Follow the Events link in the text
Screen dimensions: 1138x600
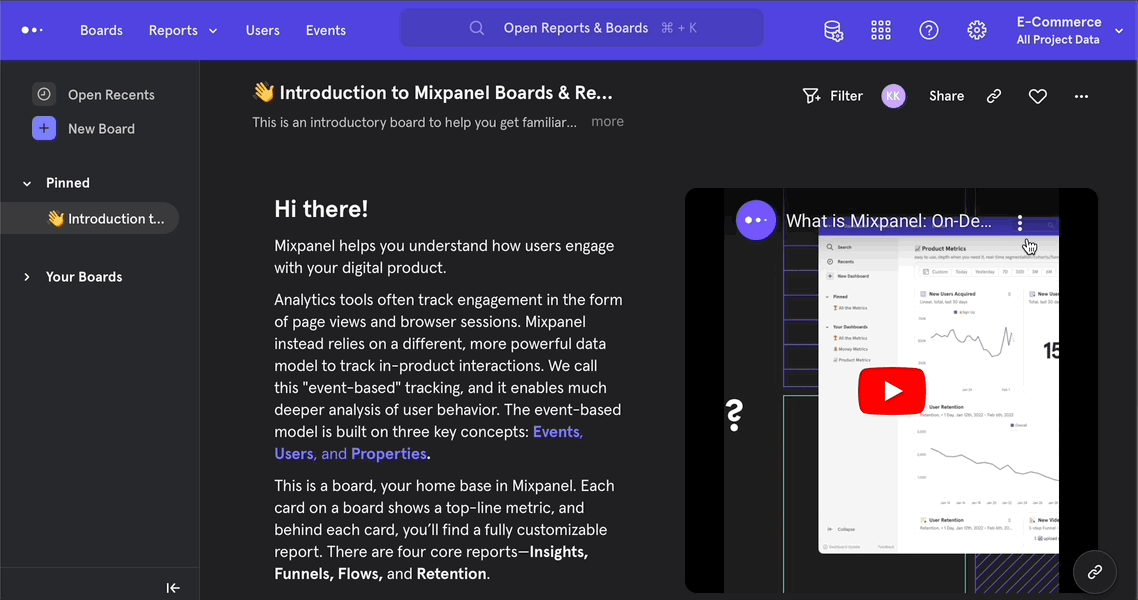[557, 432]
